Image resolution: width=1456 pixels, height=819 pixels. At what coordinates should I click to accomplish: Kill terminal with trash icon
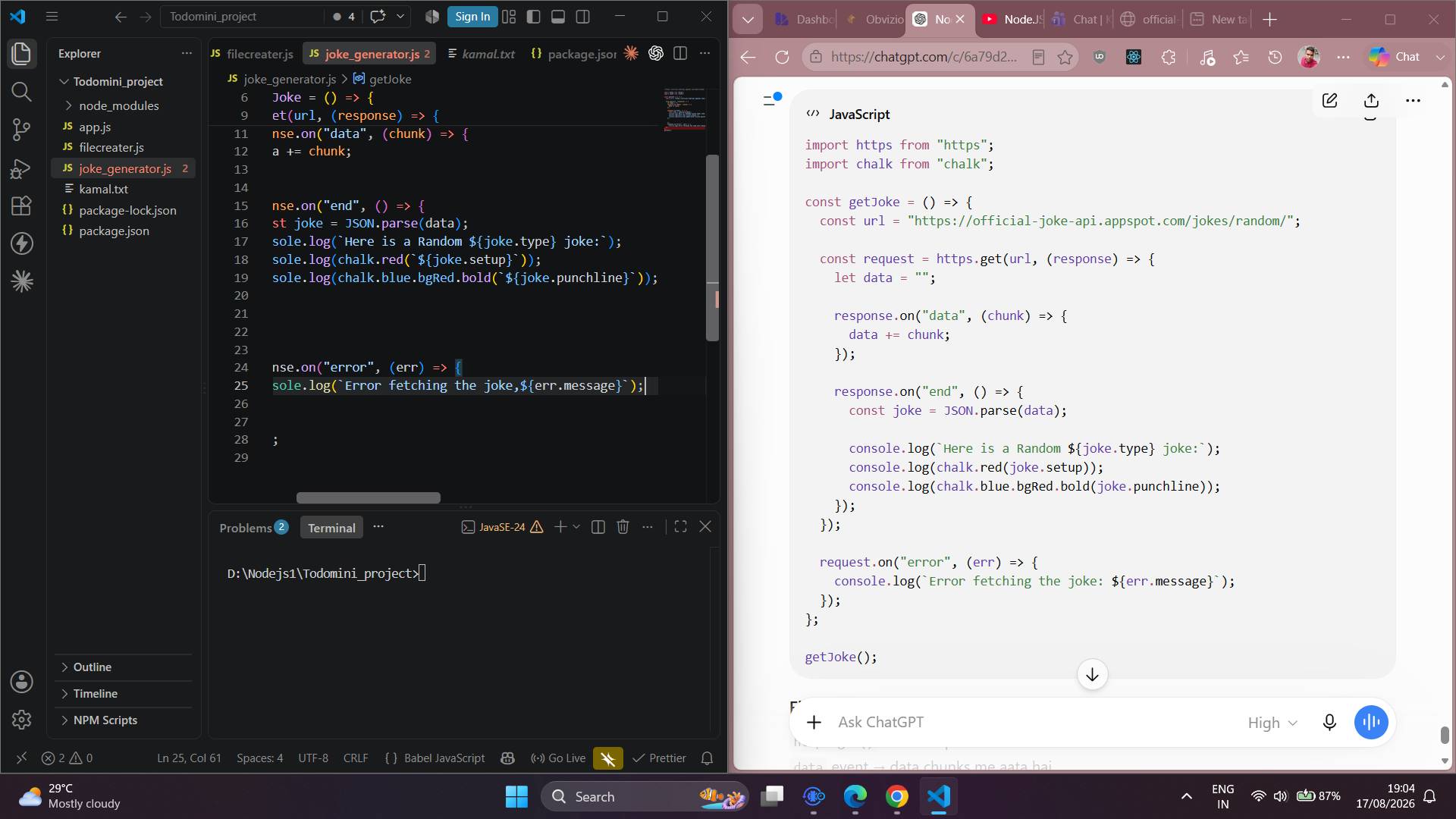(623, 527)
